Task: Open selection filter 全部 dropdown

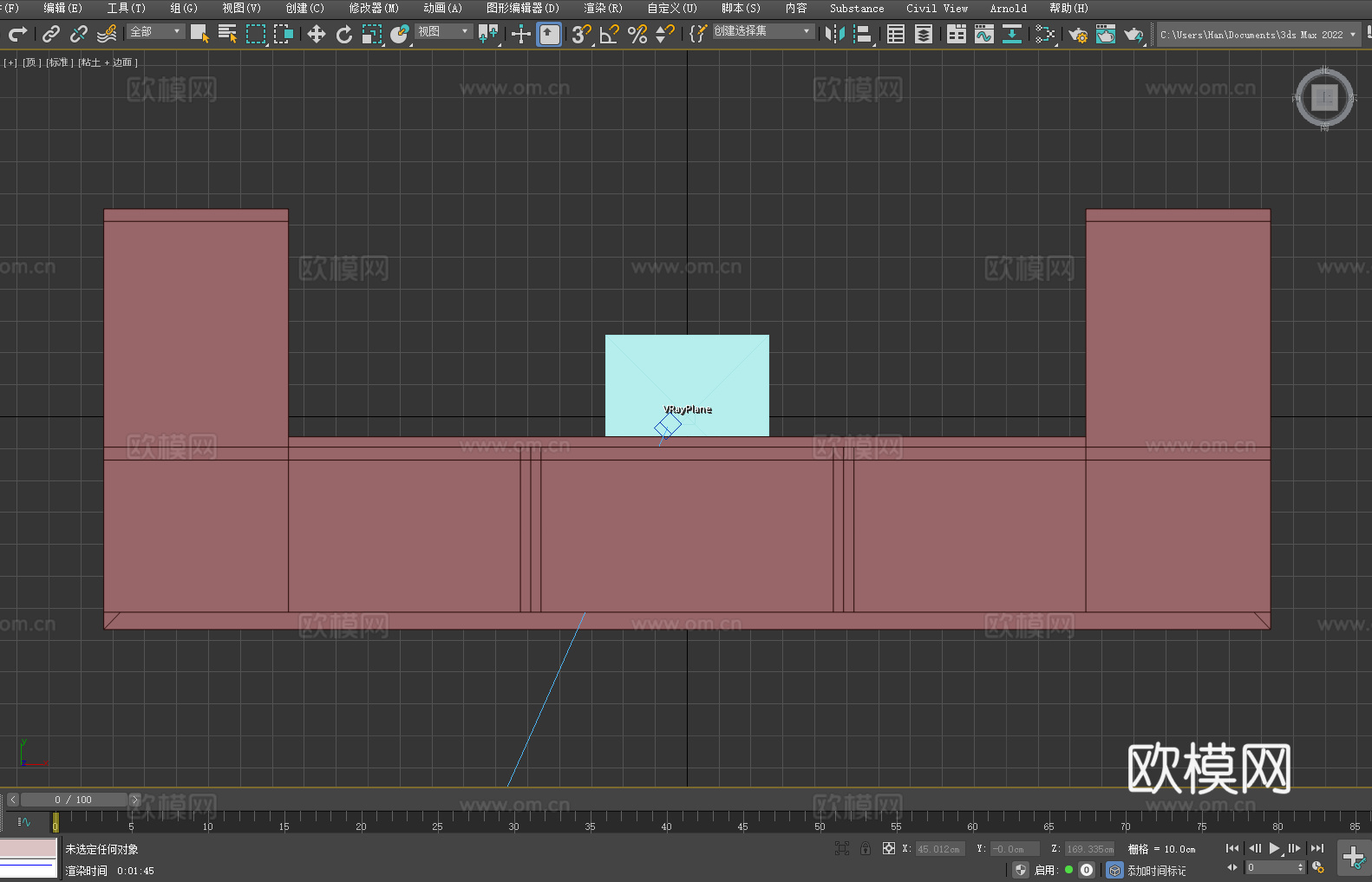Action: 156,31
